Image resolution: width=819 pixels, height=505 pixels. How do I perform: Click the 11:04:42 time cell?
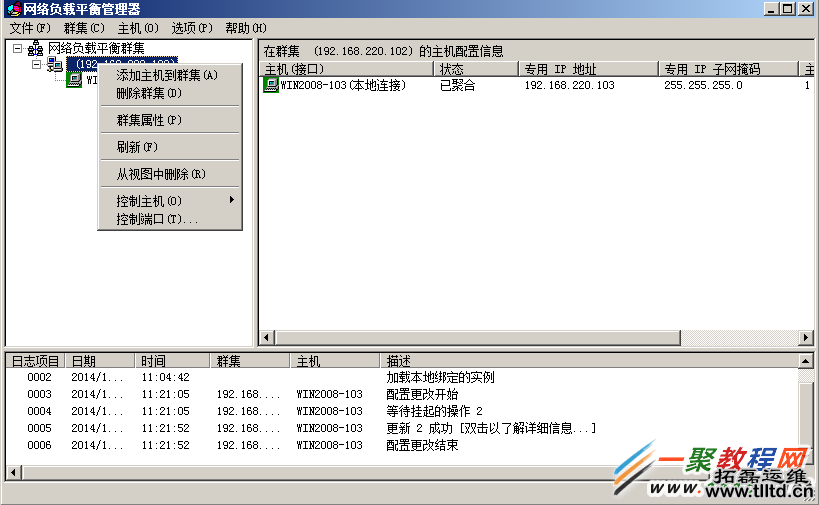[166, 377]
